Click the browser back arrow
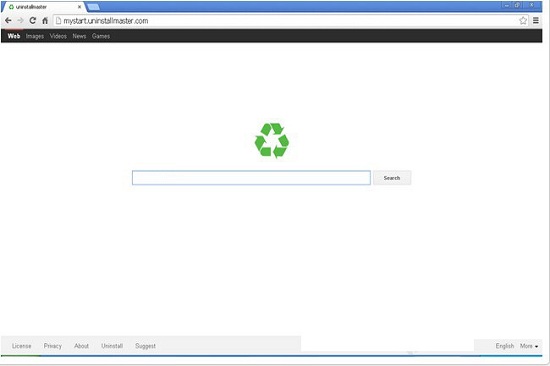The width and height of the screenshot is (550, 366). (8, 21)
